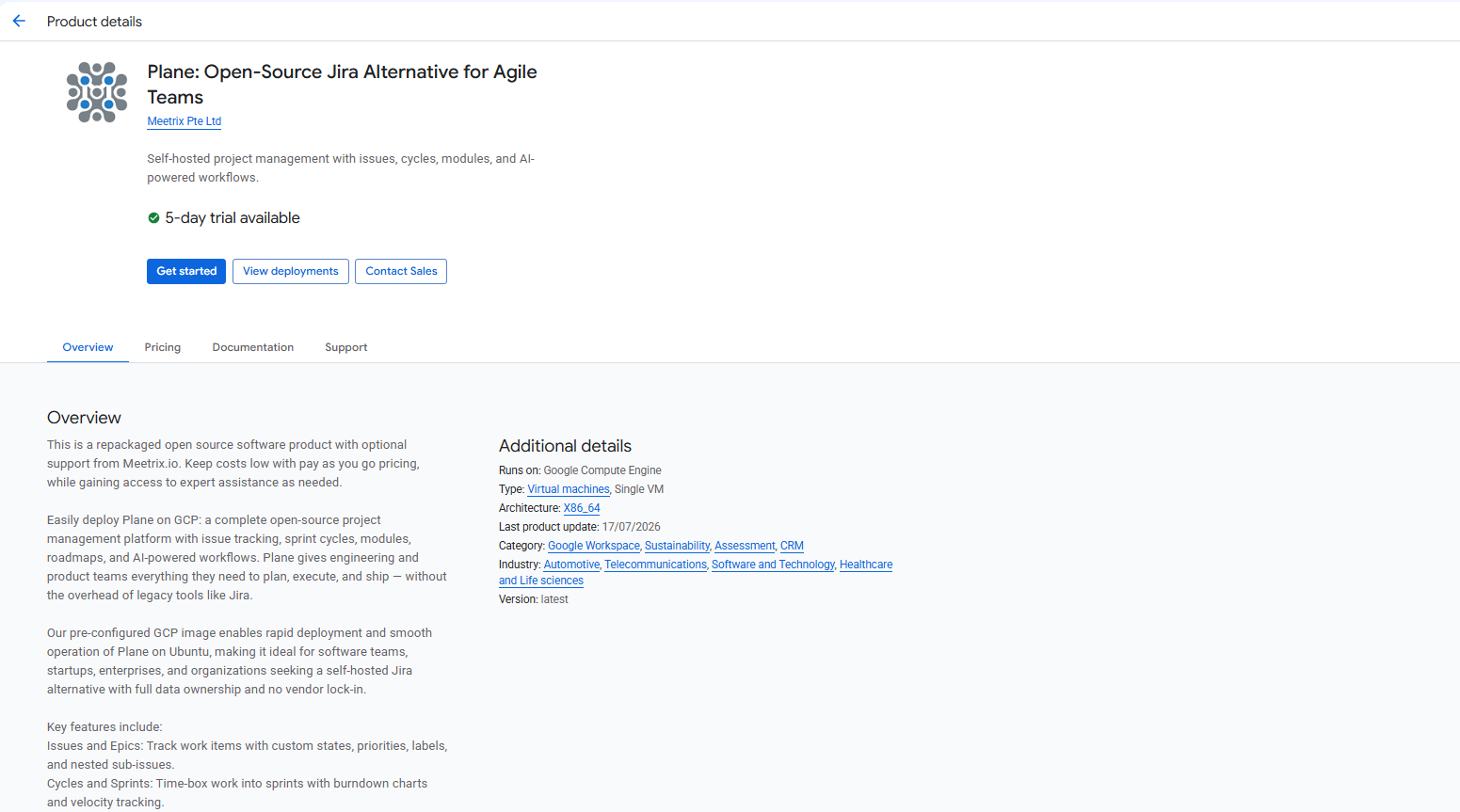Click the Last product update date 17/07/2026

(x=631, y=527)
